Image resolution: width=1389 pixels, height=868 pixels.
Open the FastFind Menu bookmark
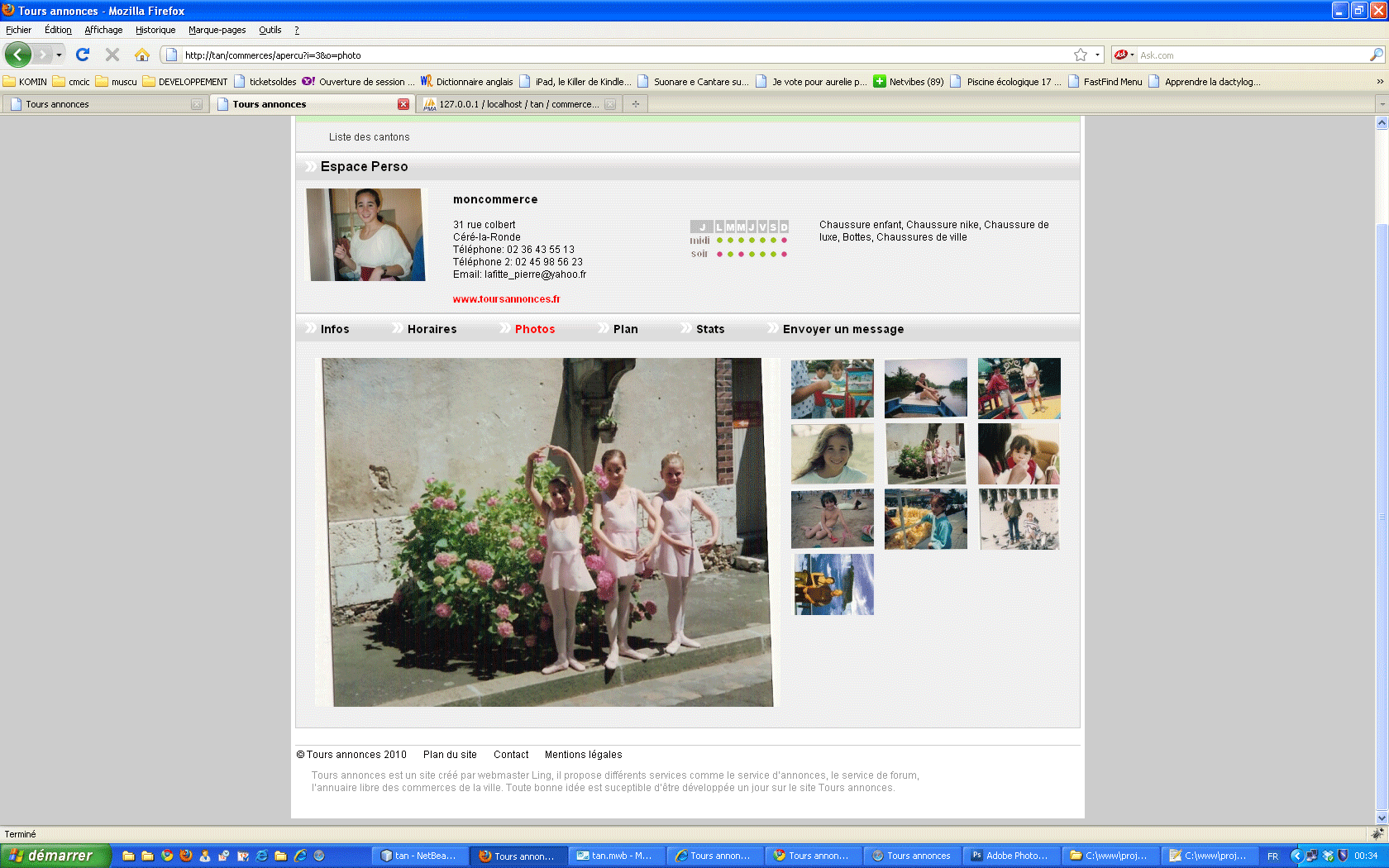point(1105,82)
